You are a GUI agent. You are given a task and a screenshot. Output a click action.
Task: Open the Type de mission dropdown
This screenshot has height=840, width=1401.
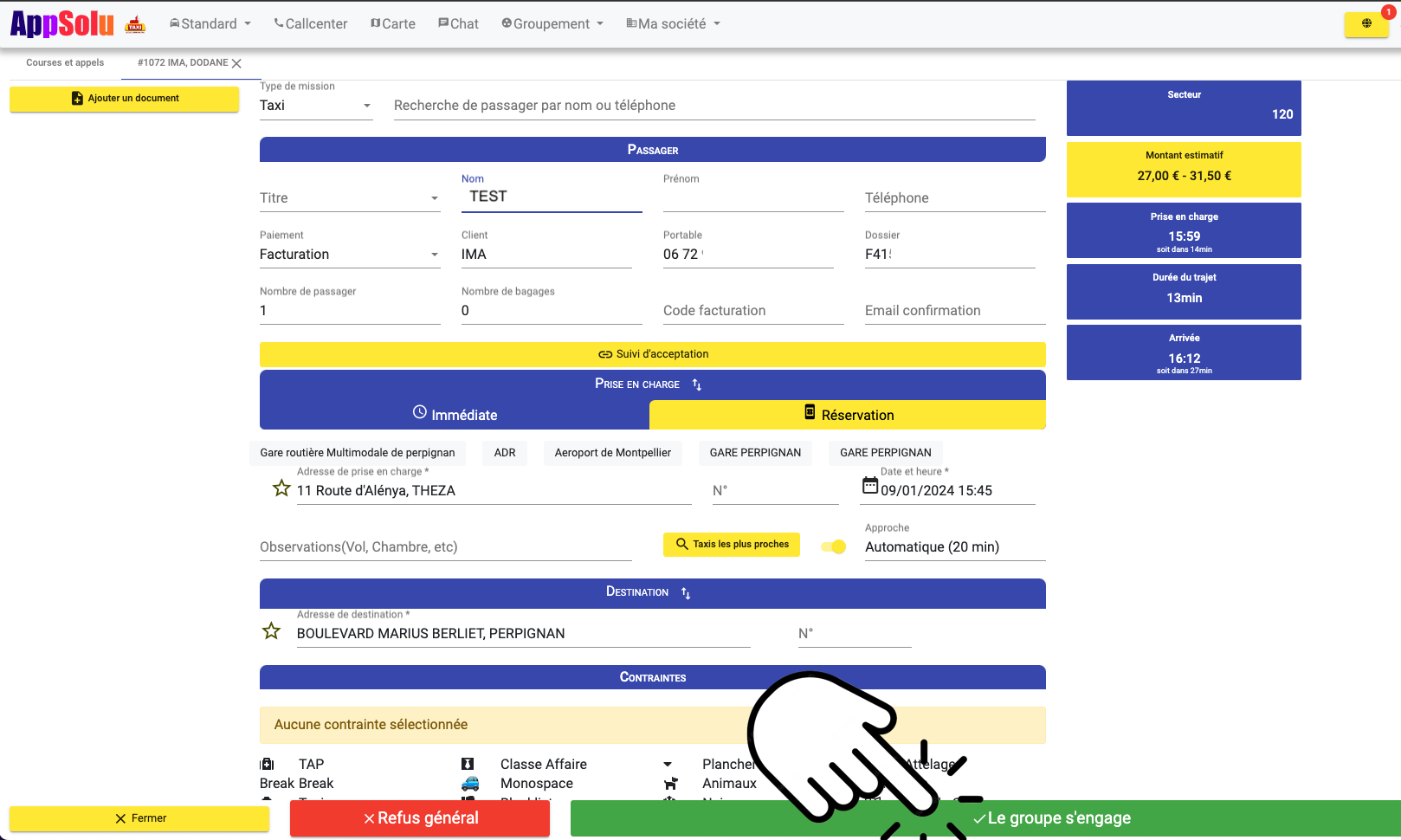tap(316, 106)
